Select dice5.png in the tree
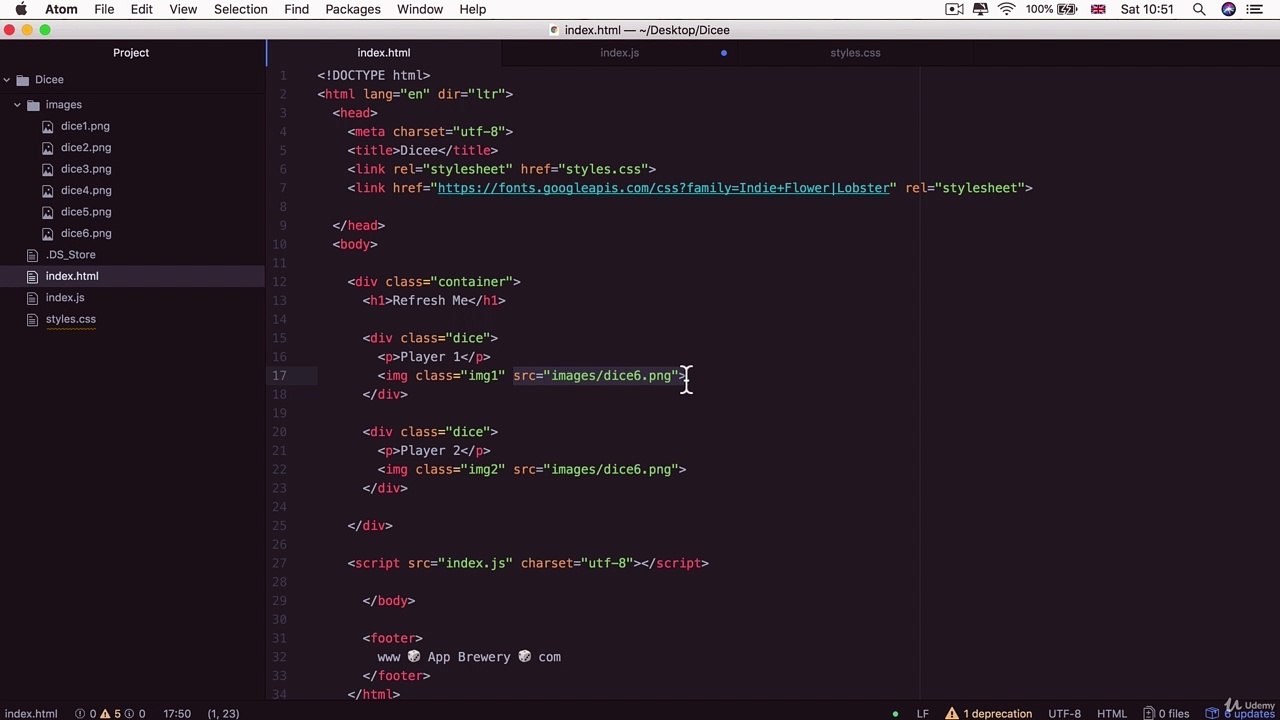Screen dimensions: 1280x720 [86, 212]
